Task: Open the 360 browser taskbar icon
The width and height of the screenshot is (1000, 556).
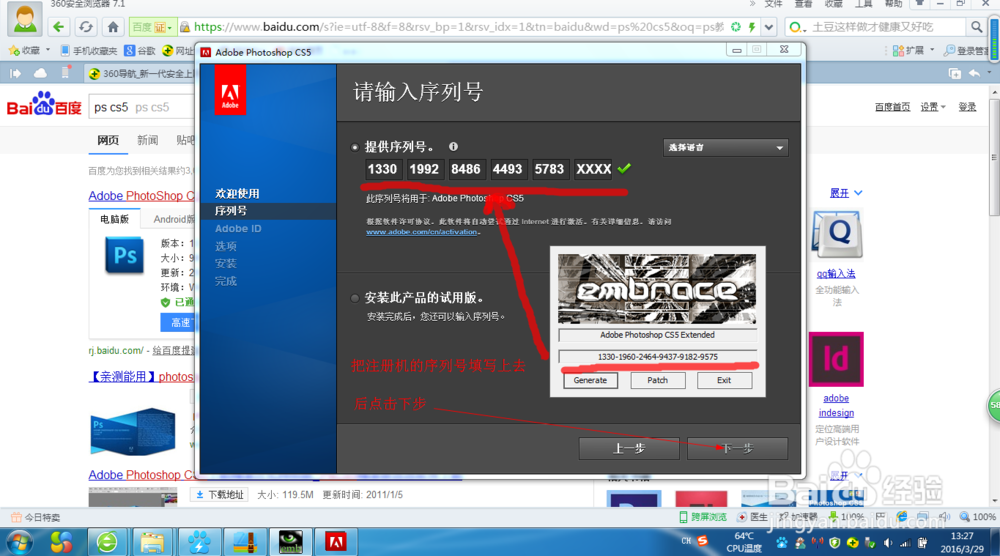Action: coord(107,542)
